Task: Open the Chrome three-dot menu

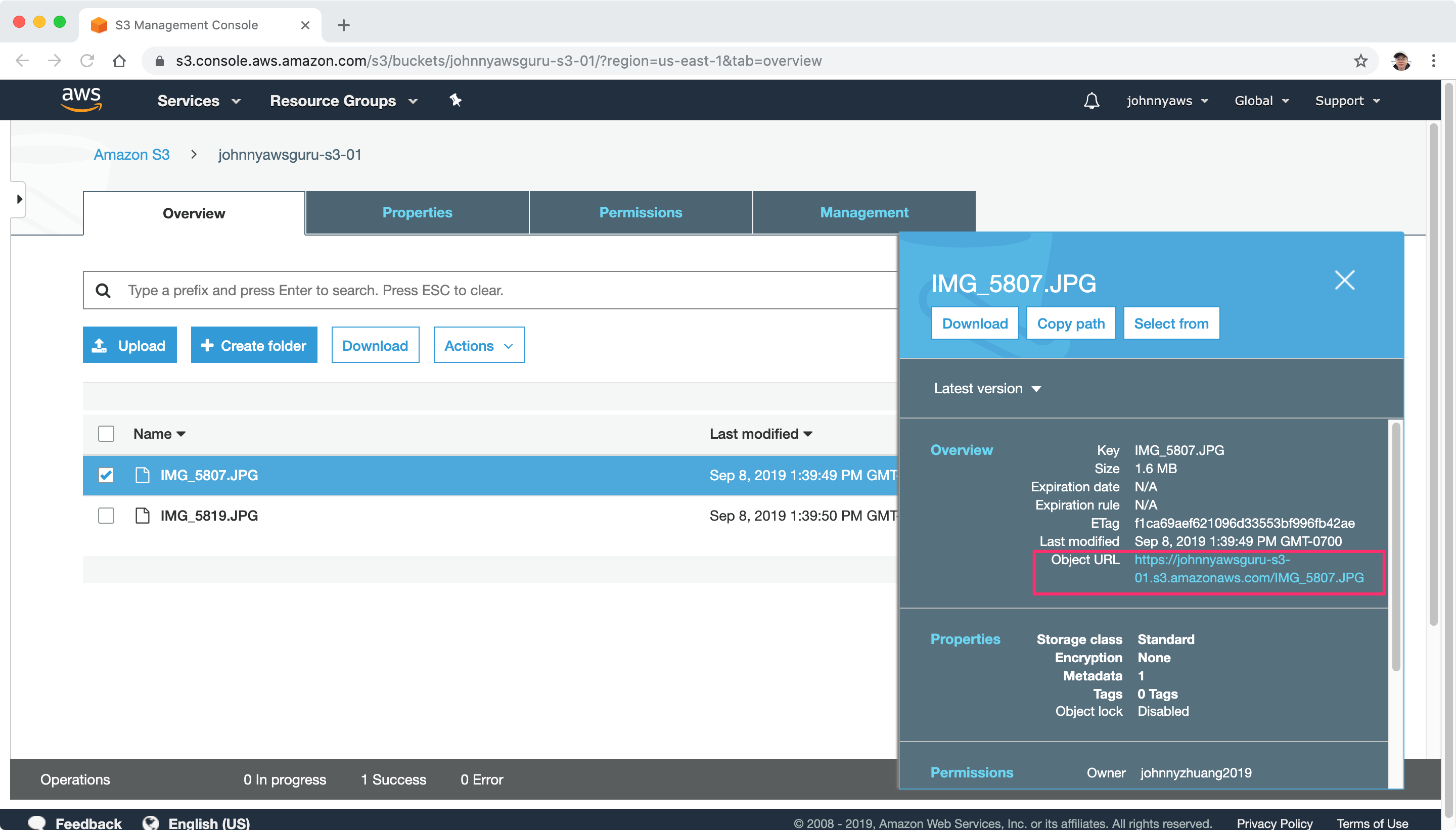Action: tap(1433, 61)
